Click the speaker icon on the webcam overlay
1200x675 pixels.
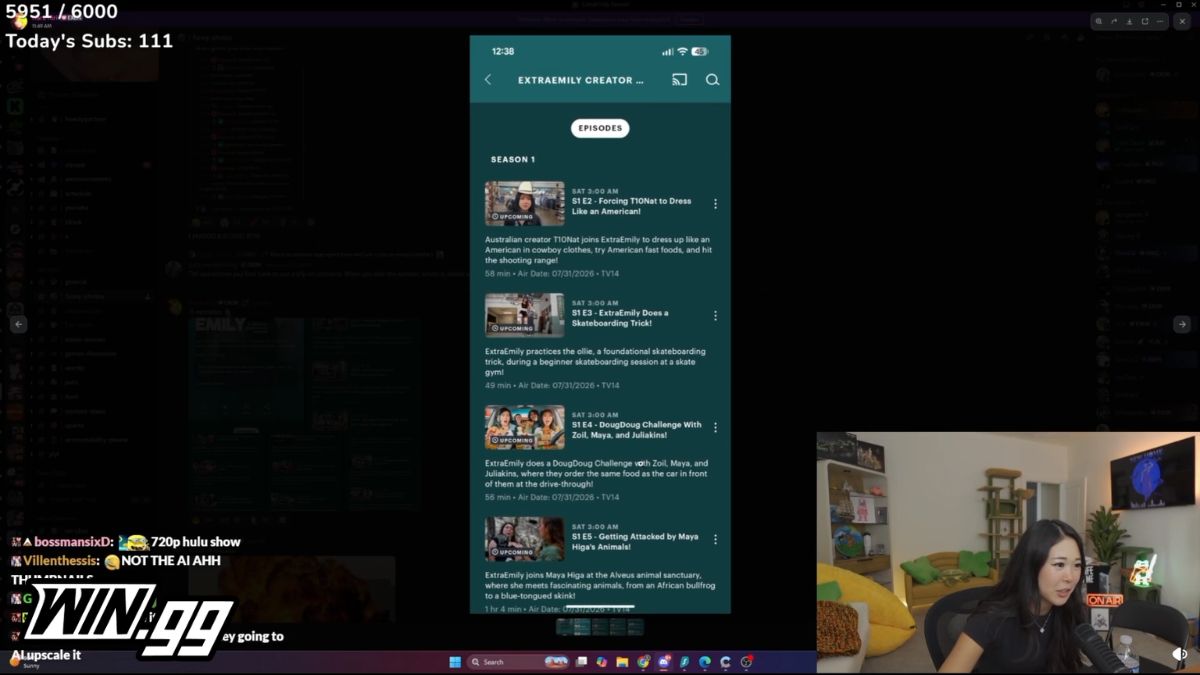point(1180,653)
